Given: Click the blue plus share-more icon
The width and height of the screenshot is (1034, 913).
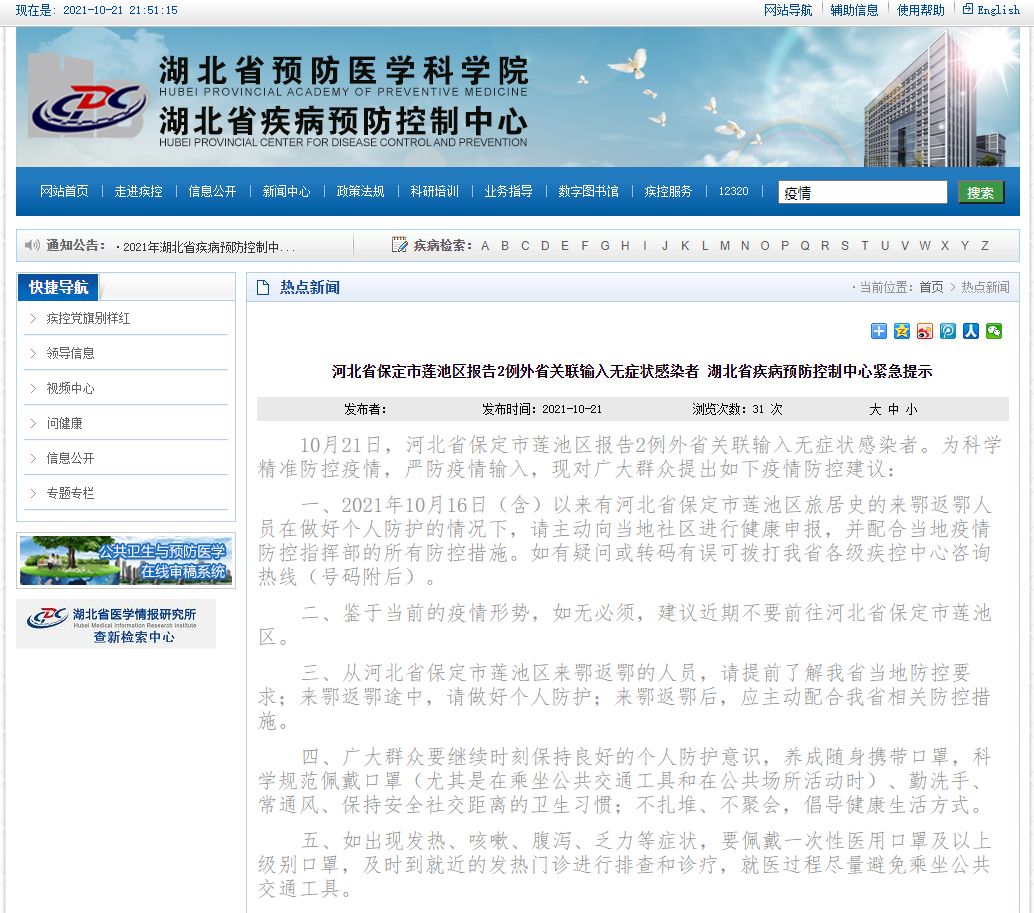Looking at the screenshot, I should (878, 331).
